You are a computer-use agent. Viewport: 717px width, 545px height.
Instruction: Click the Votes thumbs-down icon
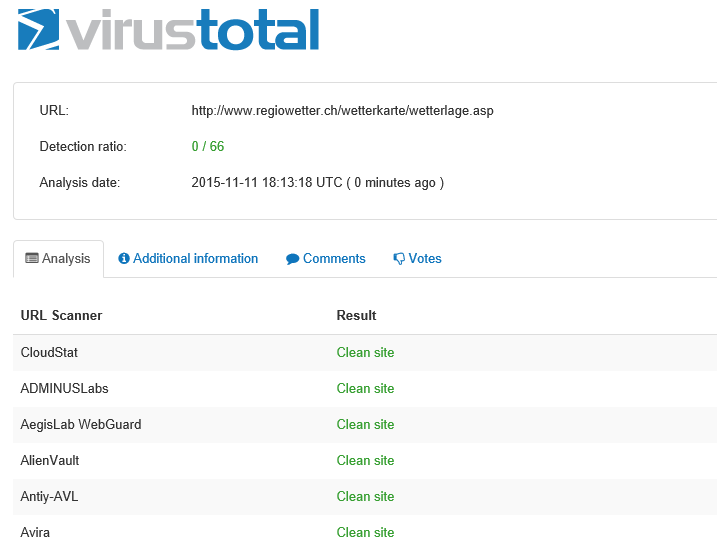pos(399,259)
